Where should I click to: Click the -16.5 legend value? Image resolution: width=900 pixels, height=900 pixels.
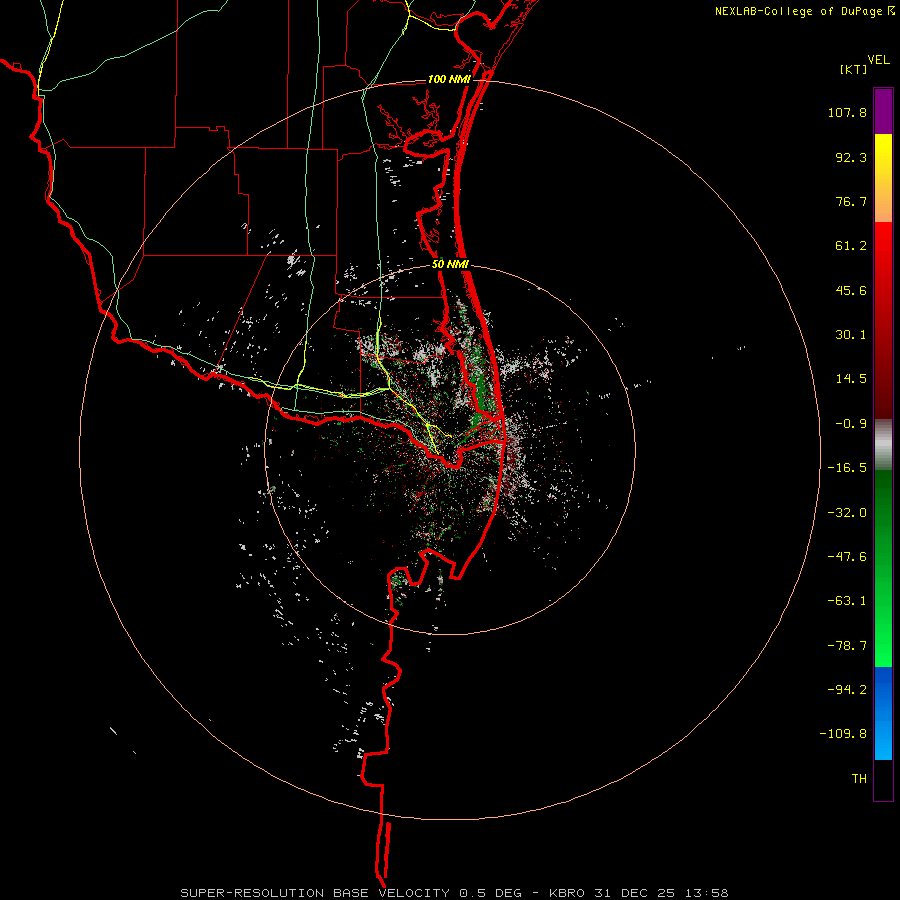coord(847,468)
